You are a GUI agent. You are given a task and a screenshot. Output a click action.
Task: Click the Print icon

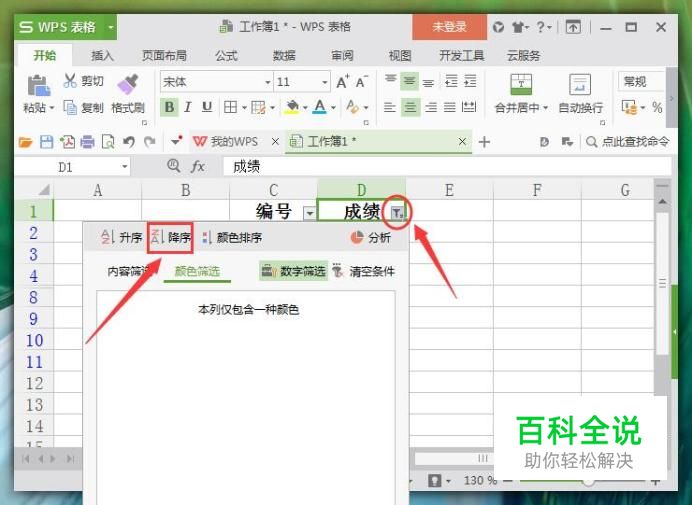(x=87, y=142)
